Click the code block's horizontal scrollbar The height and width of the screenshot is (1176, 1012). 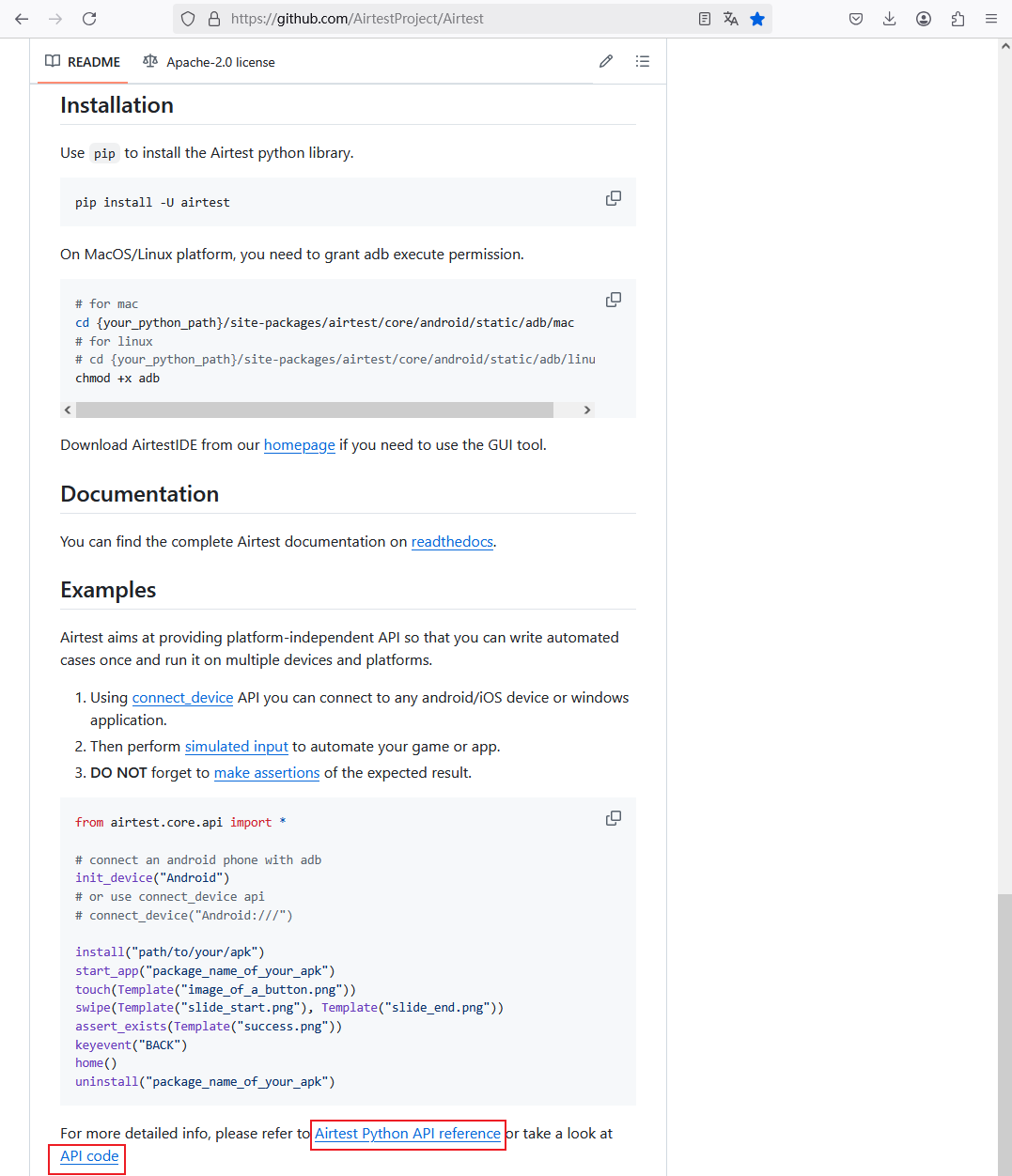tap(315, 410)
